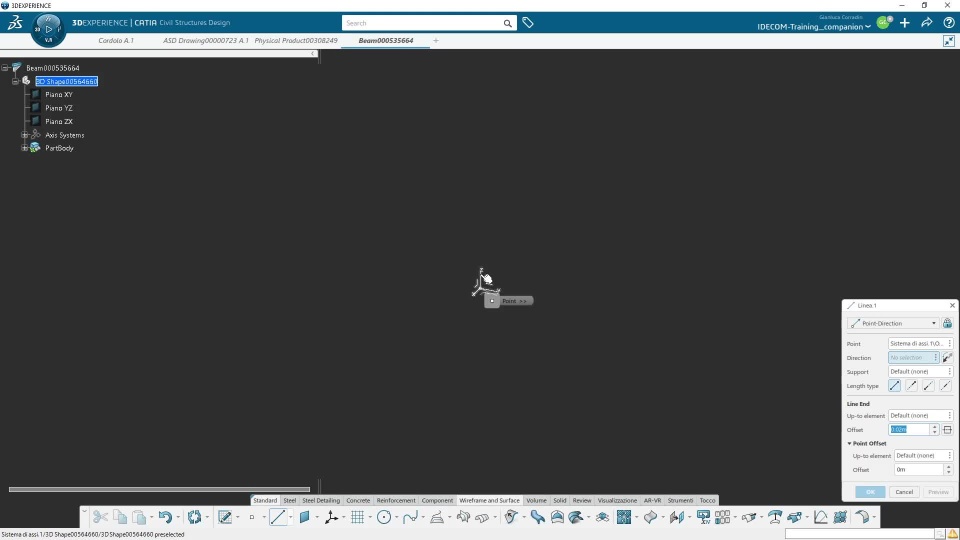The width and height of the screenshot is (960, 540).
Task: Select Piano XY in the tree
Action: (x=59, y=94)
